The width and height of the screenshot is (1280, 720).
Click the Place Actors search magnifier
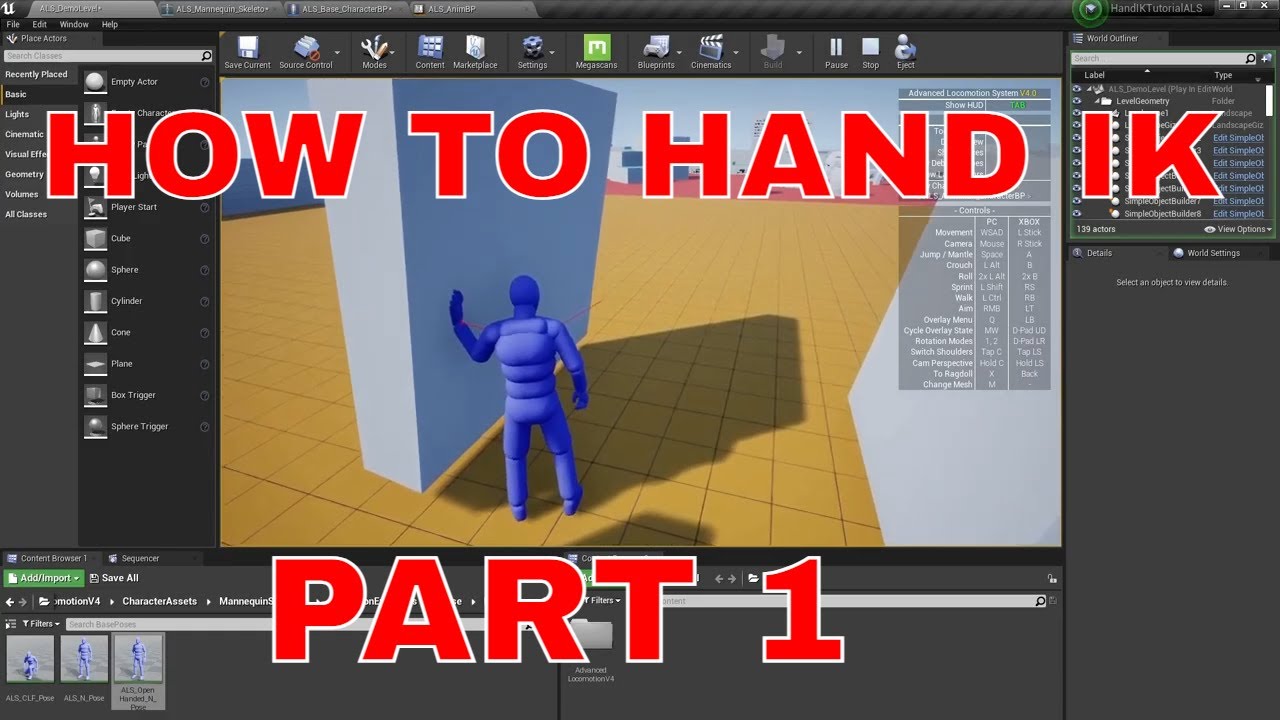(207, 56)
